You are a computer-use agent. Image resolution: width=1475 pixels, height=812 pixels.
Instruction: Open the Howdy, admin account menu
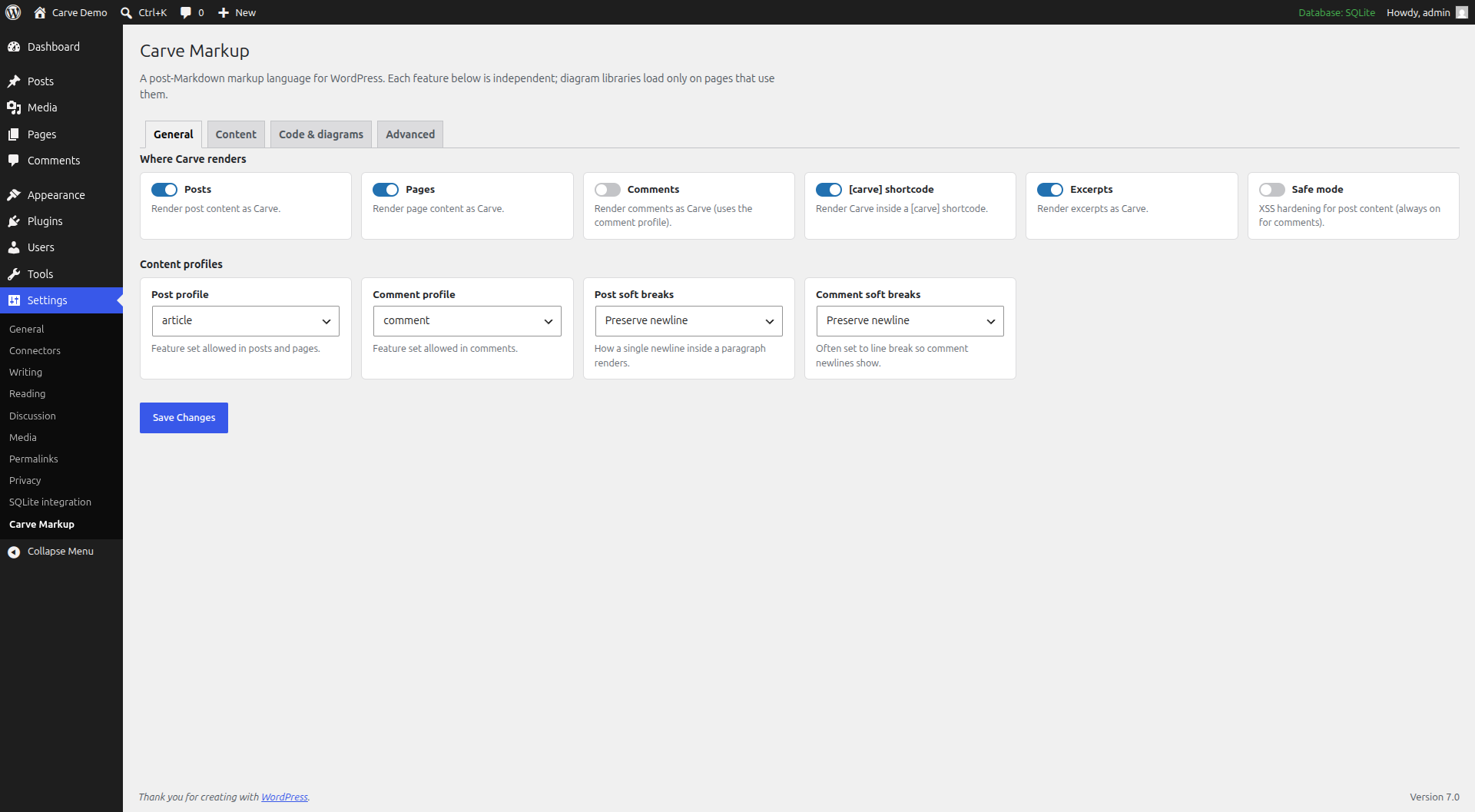1427,12
